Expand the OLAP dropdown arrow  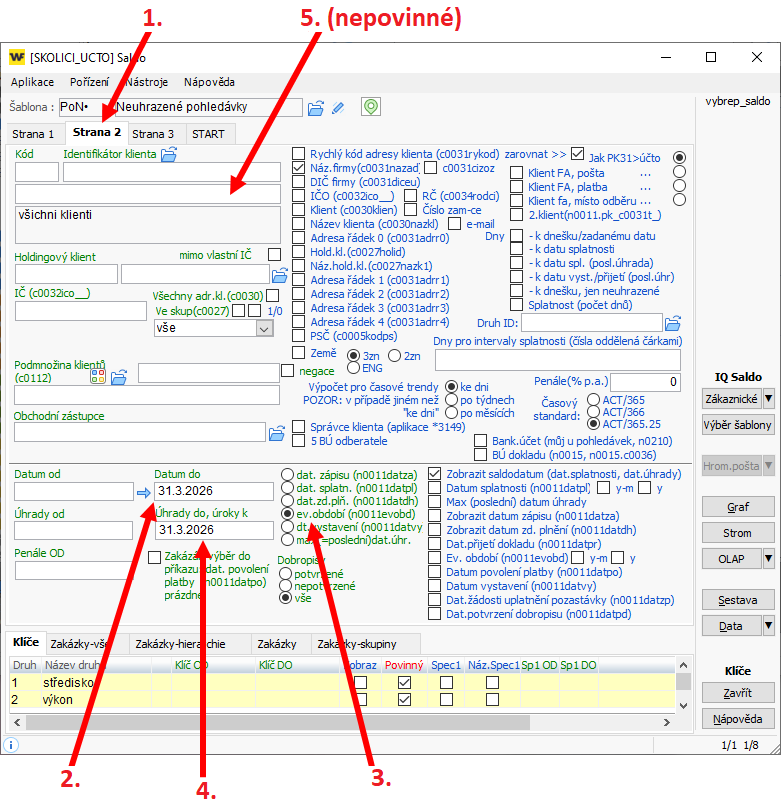point(768,558)
